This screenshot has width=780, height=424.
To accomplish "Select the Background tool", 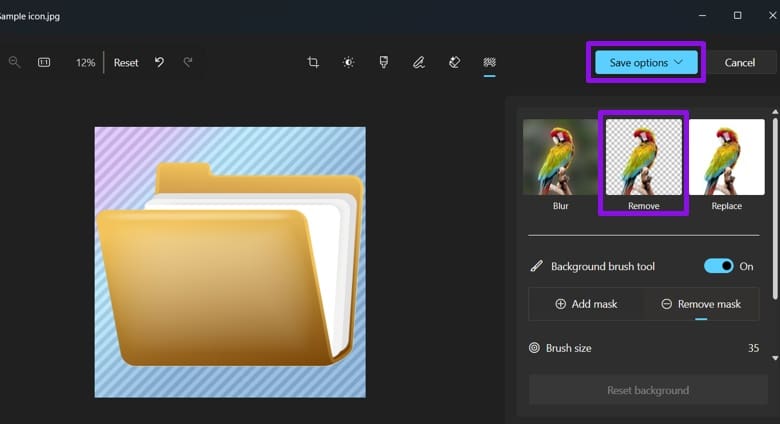I will click(x=489, y=62).
